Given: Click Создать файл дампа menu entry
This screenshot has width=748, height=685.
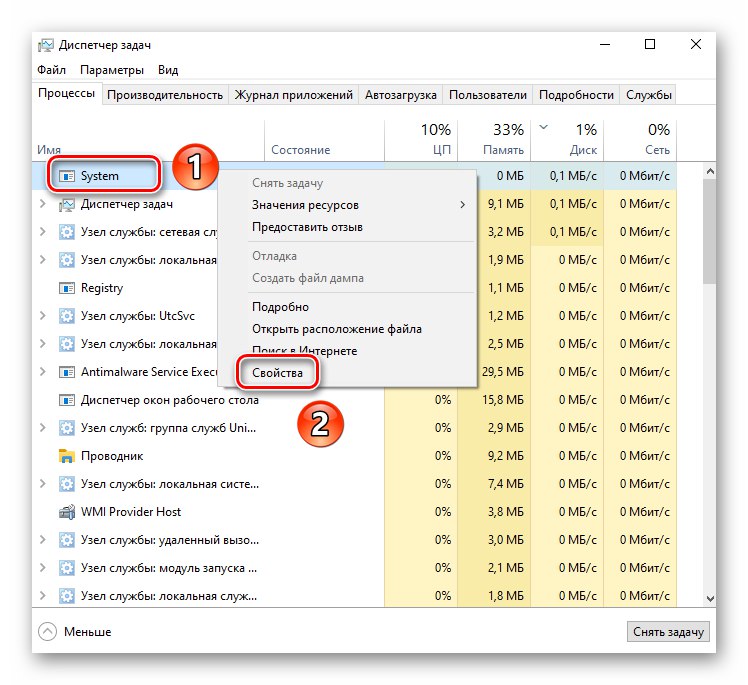Looking at the screenshot, I should click(347, 278).
